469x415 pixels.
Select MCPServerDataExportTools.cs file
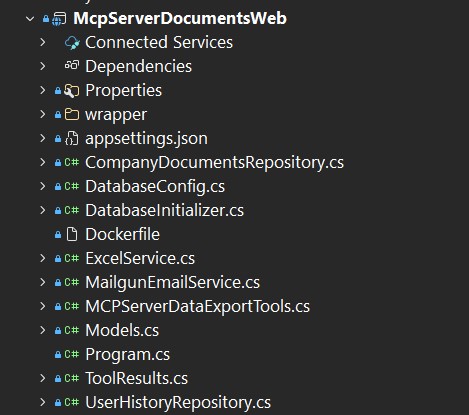(x=197, y=306)
